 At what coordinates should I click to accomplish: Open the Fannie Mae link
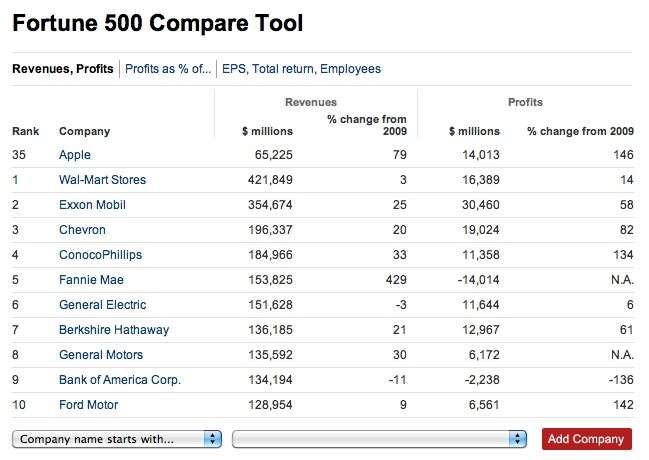[91, 280]
